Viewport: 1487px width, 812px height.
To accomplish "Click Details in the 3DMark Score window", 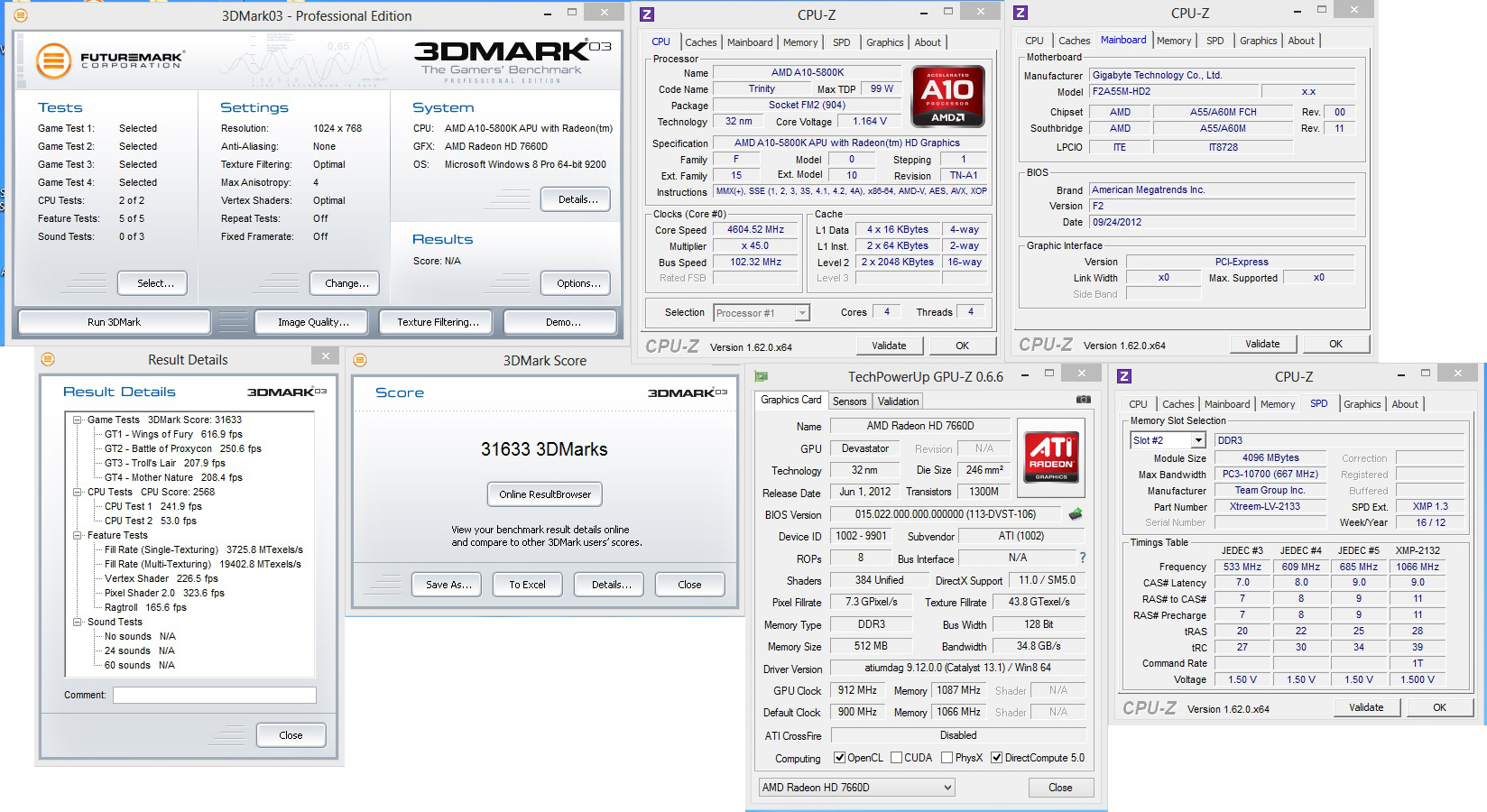I will click(611, 585).
